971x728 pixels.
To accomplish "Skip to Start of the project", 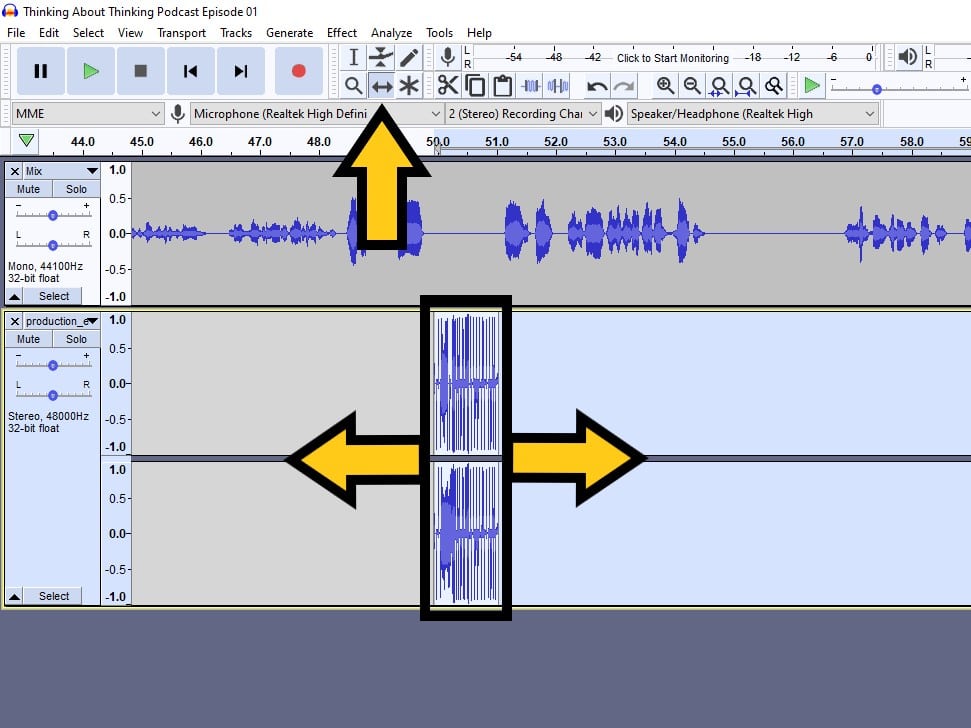I will pyautogui.click(x=191, y=71).
